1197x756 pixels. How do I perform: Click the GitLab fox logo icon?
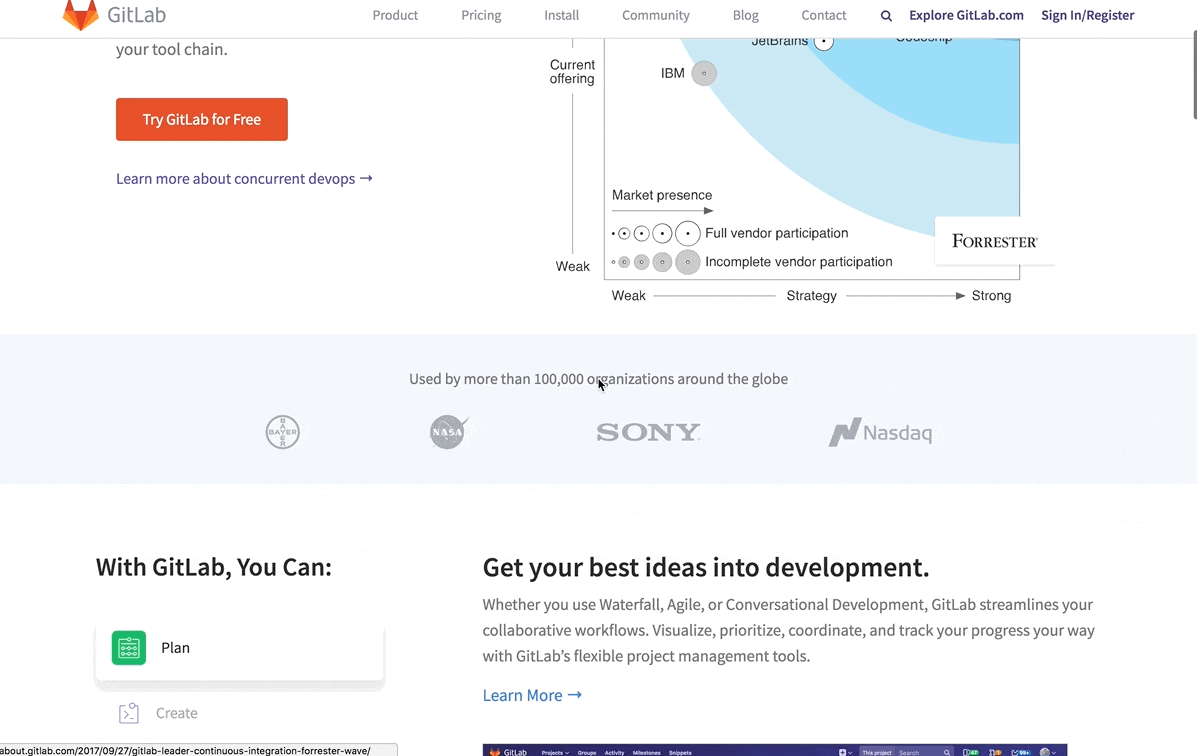(x=80, y=15)
